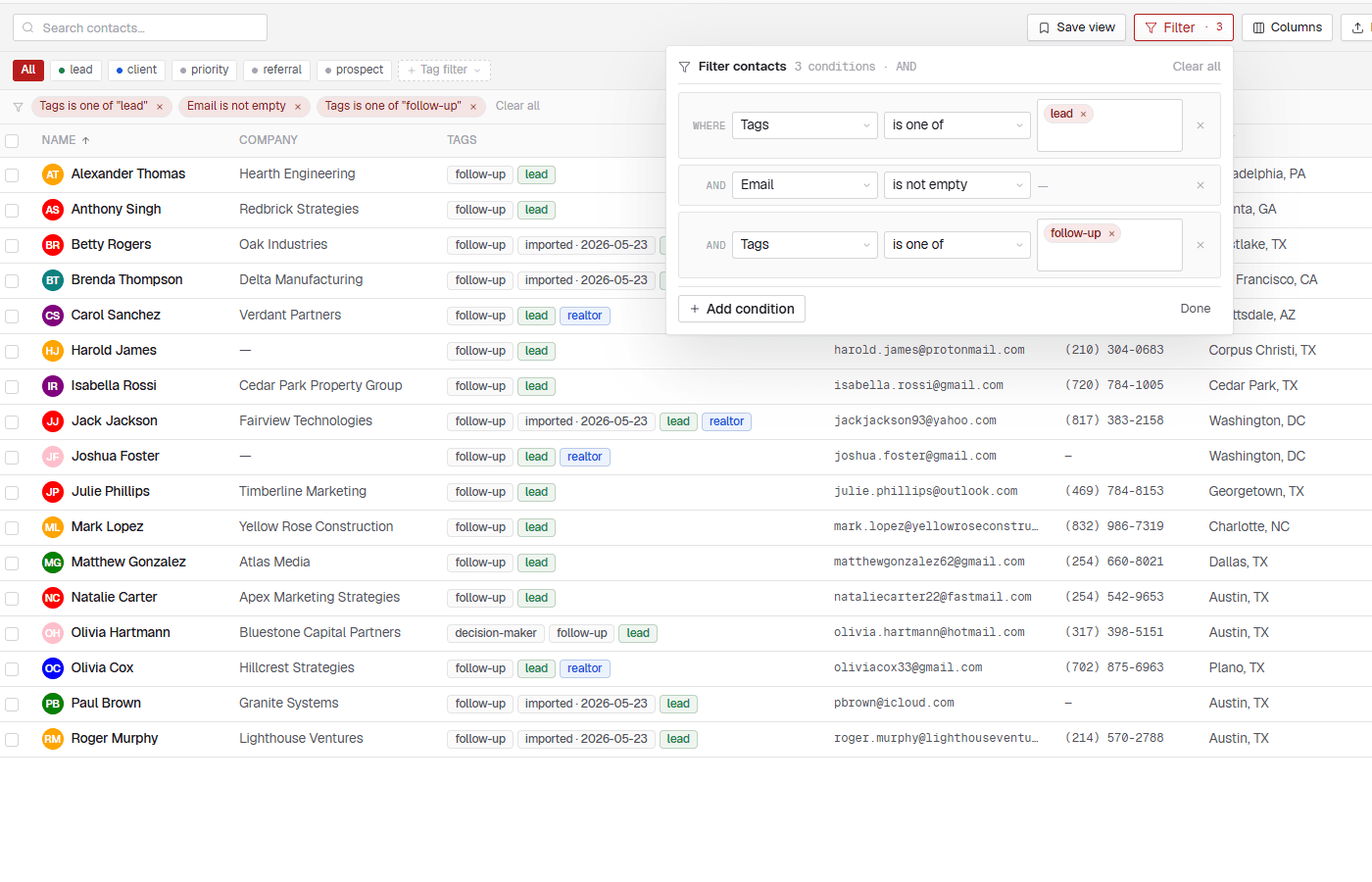
Task: Click the HJ avatar for Harold James
Action: (x=53, y=351)
